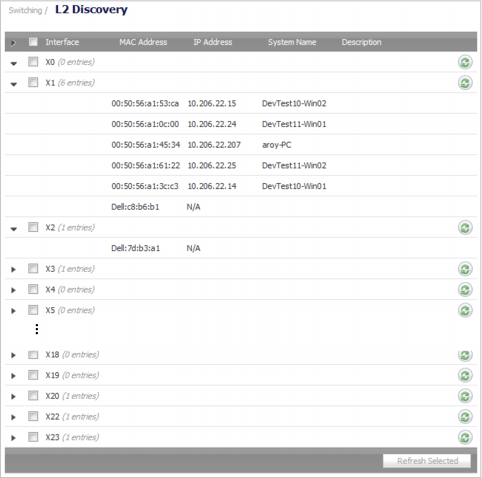482x478 pixels.
Task: Expand the X20 interface row
Action: tap(13, 397)
